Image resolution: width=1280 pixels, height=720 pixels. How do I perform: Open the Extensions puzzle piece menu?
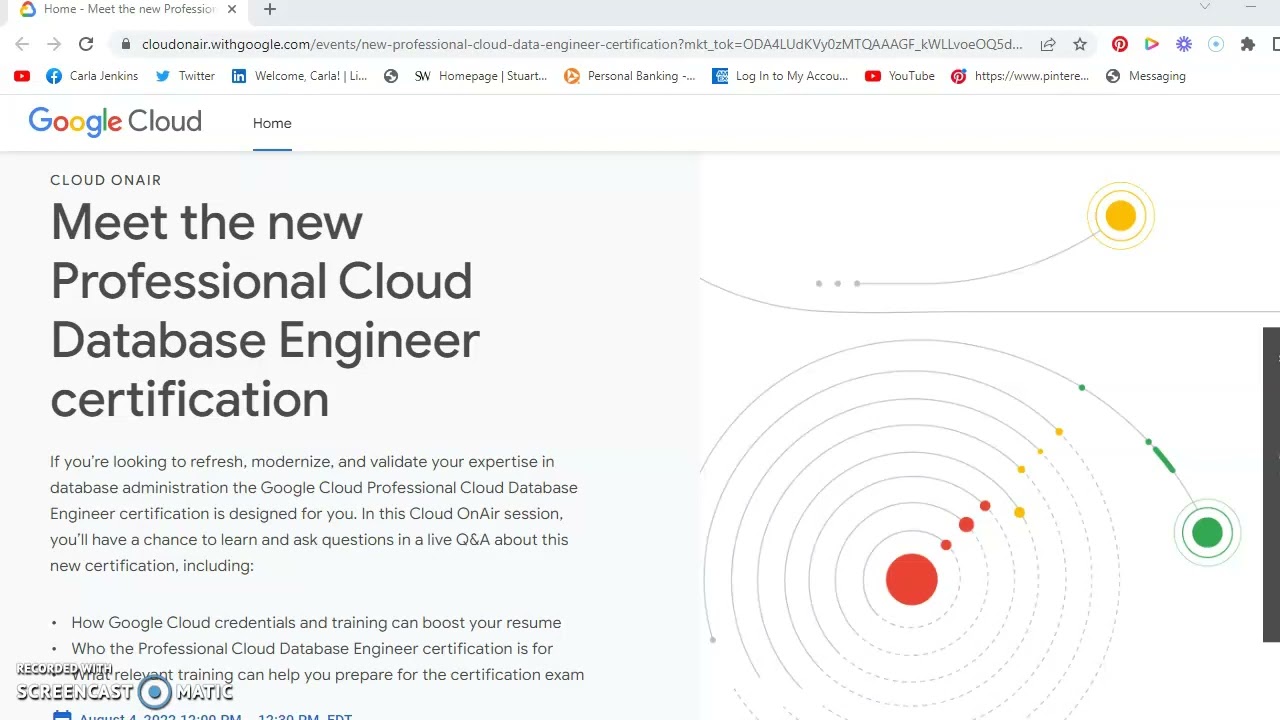[x=1248, y=44]
